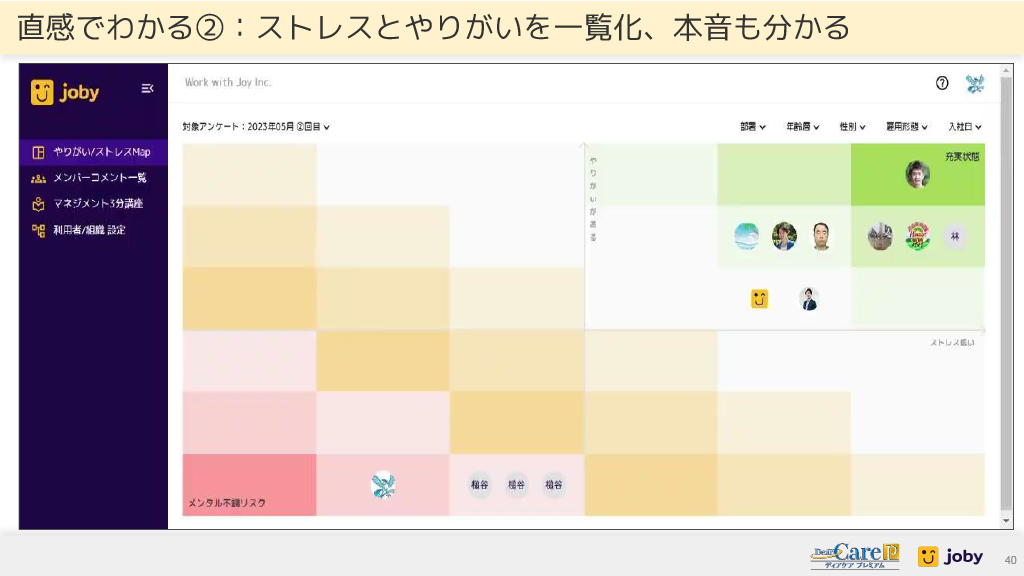1024x576 pixels.
Task: Click the メンバーコメント一覧 people icon
Action: (38, 178)
